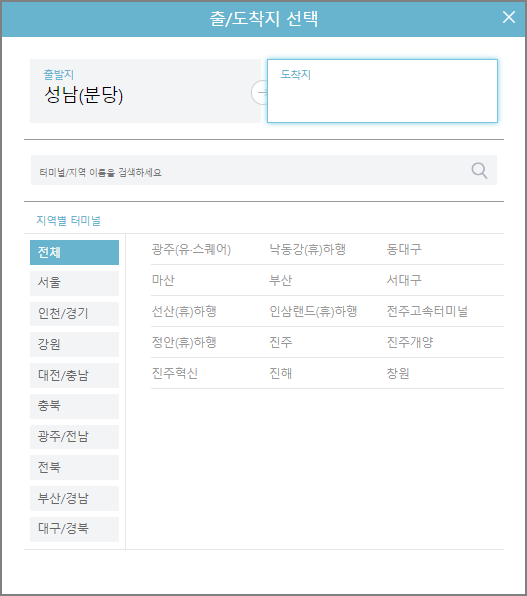Select the 출발지 성남(분당) field
Viewport: 527px width, 596px height.
tap(145, 91)
